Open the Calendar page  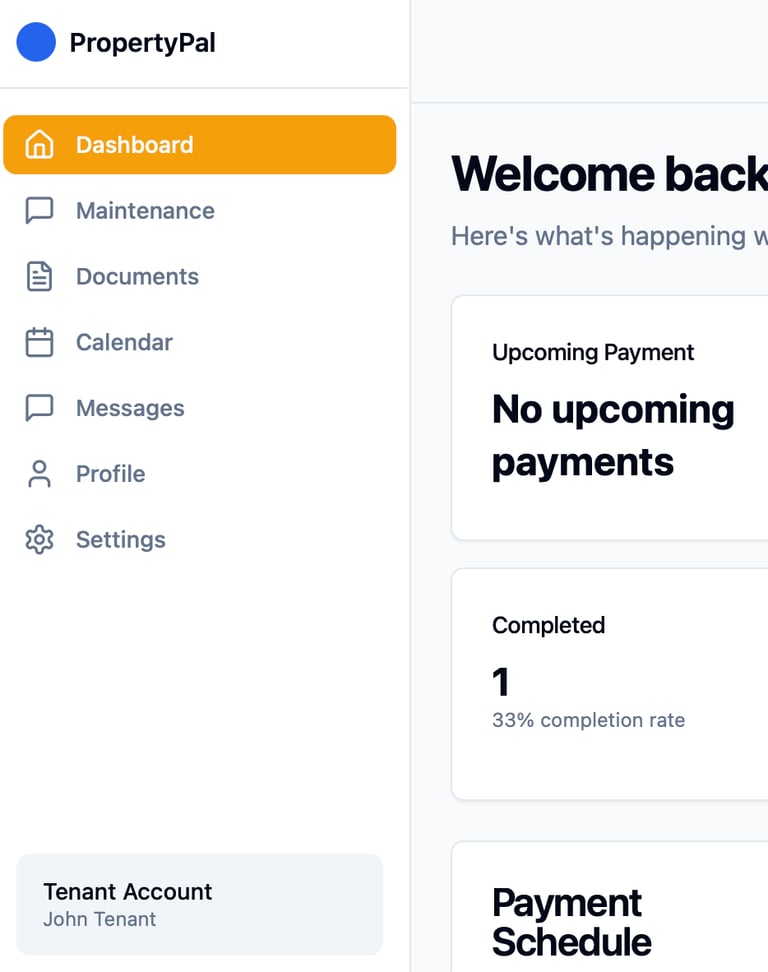tap(200, 342)
